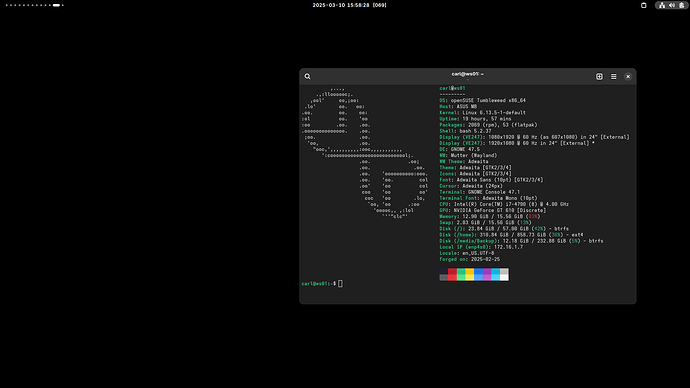The width and height of the screenshot is (690, 388).
Task: Click the Packages line text
Action: click(488, 125)
